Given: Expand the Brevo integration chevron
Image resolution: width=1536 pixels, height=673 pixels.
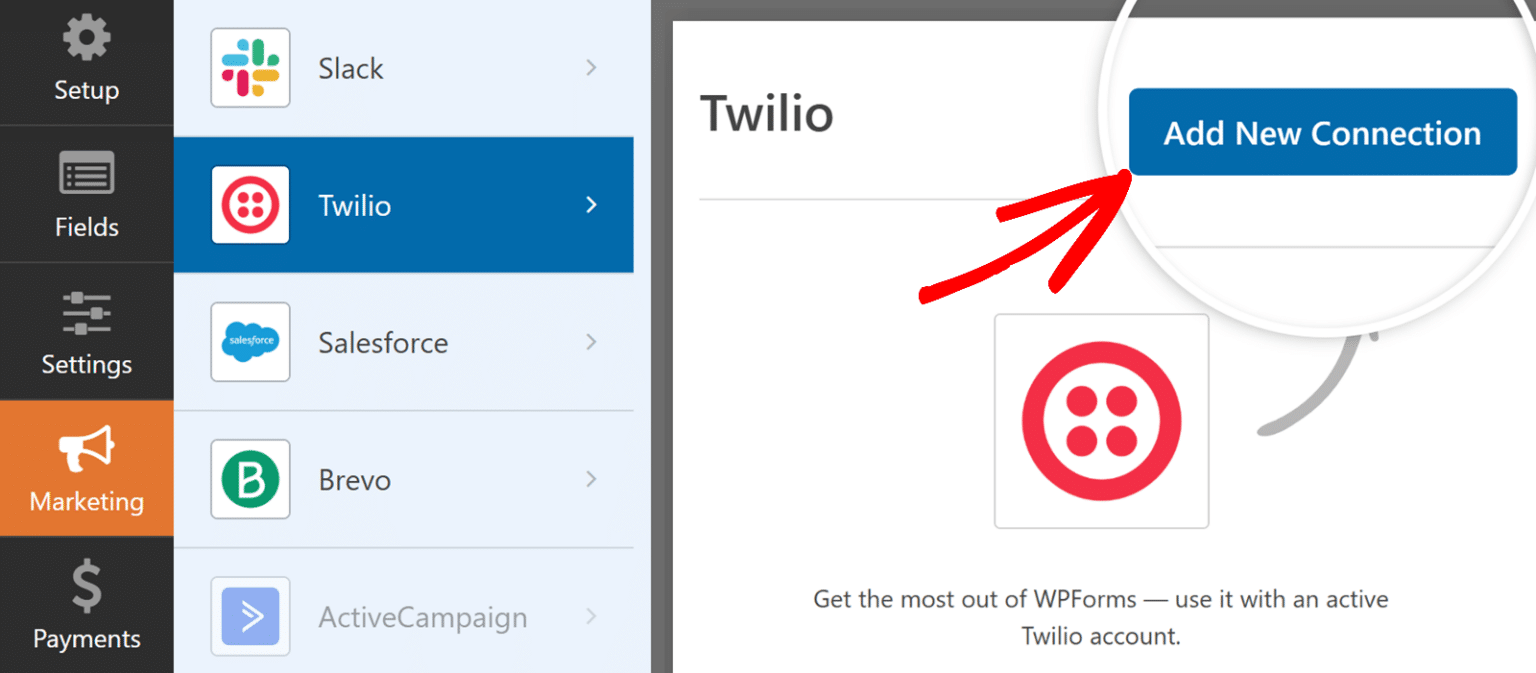Looking at the screenshot, I should 592,479.
